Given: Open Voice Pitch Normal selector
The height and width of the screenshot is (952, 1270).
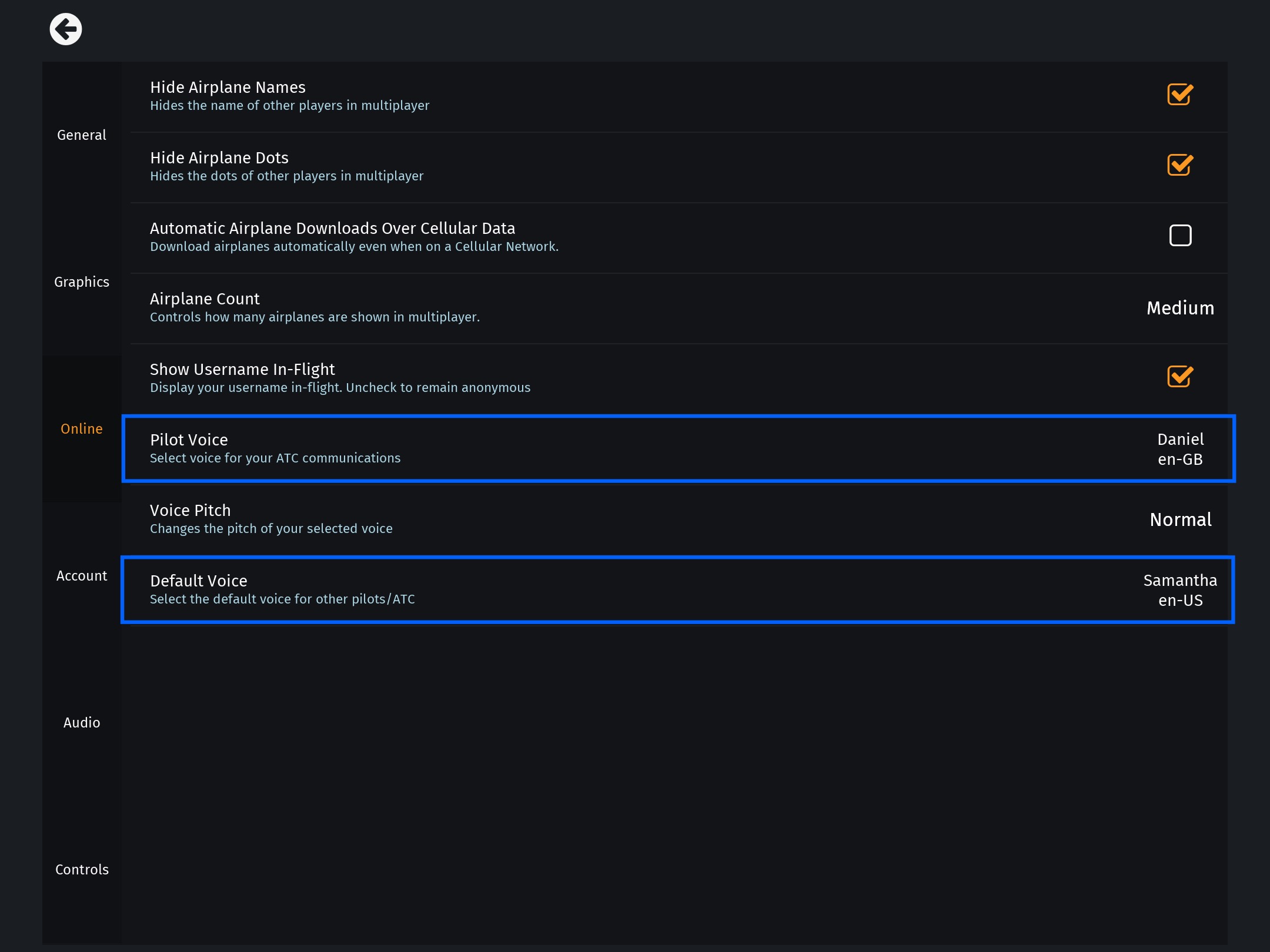Looking at the screenshot, I should coord(1180,519).
